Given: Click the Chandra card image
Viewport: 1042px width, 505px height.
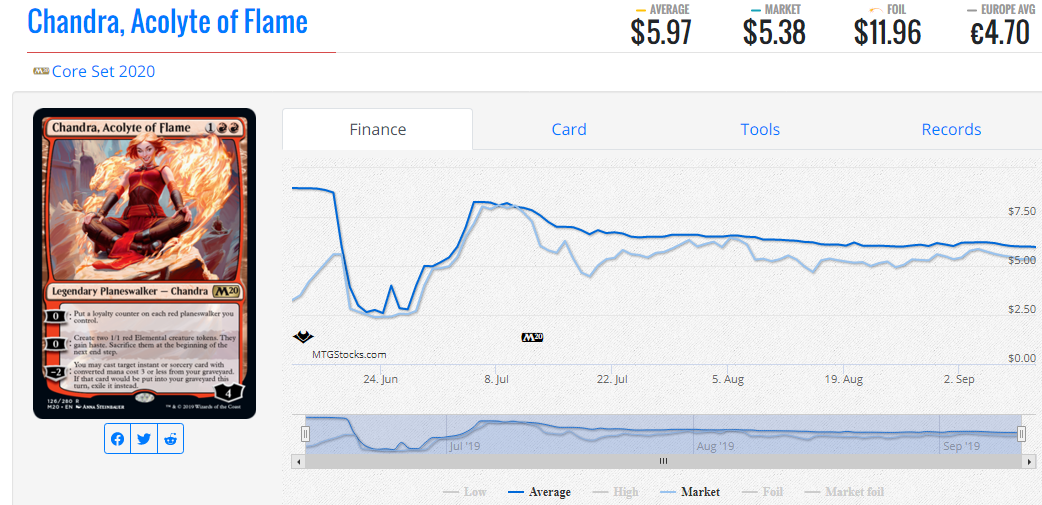Looking at the screenshot, I should tap(144, 263).
